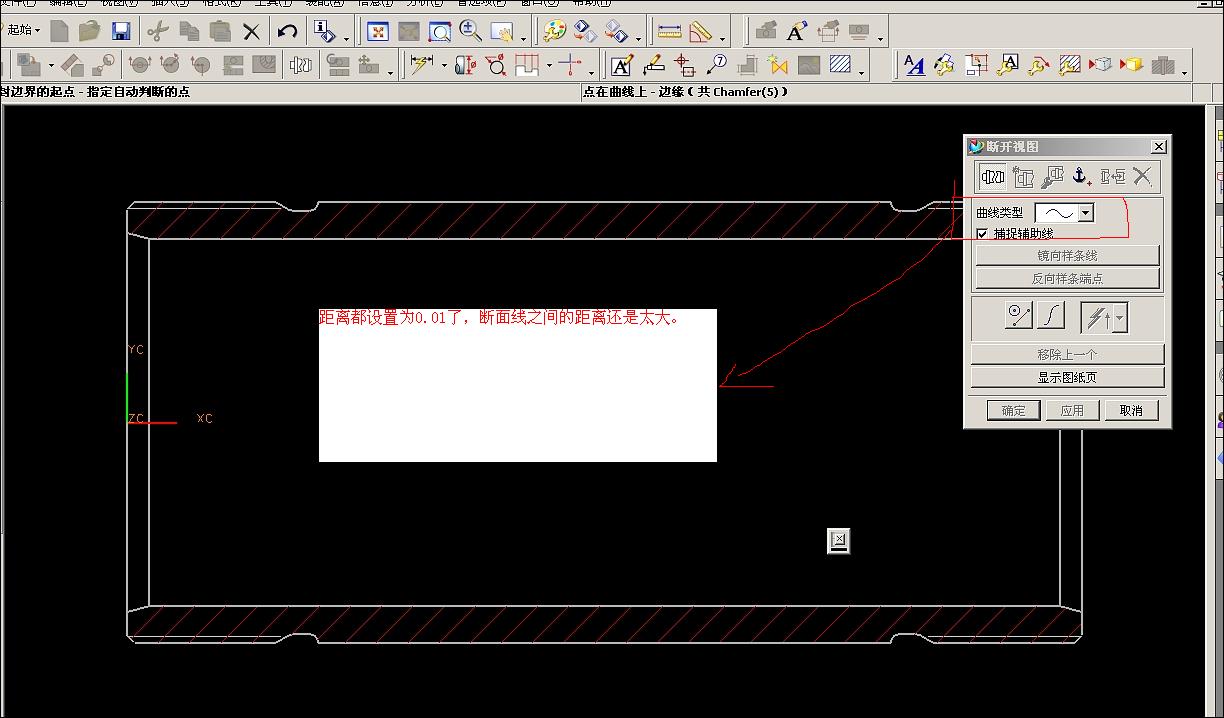
Task: Click the ordinate dimension icon
Action: (570, 65)
